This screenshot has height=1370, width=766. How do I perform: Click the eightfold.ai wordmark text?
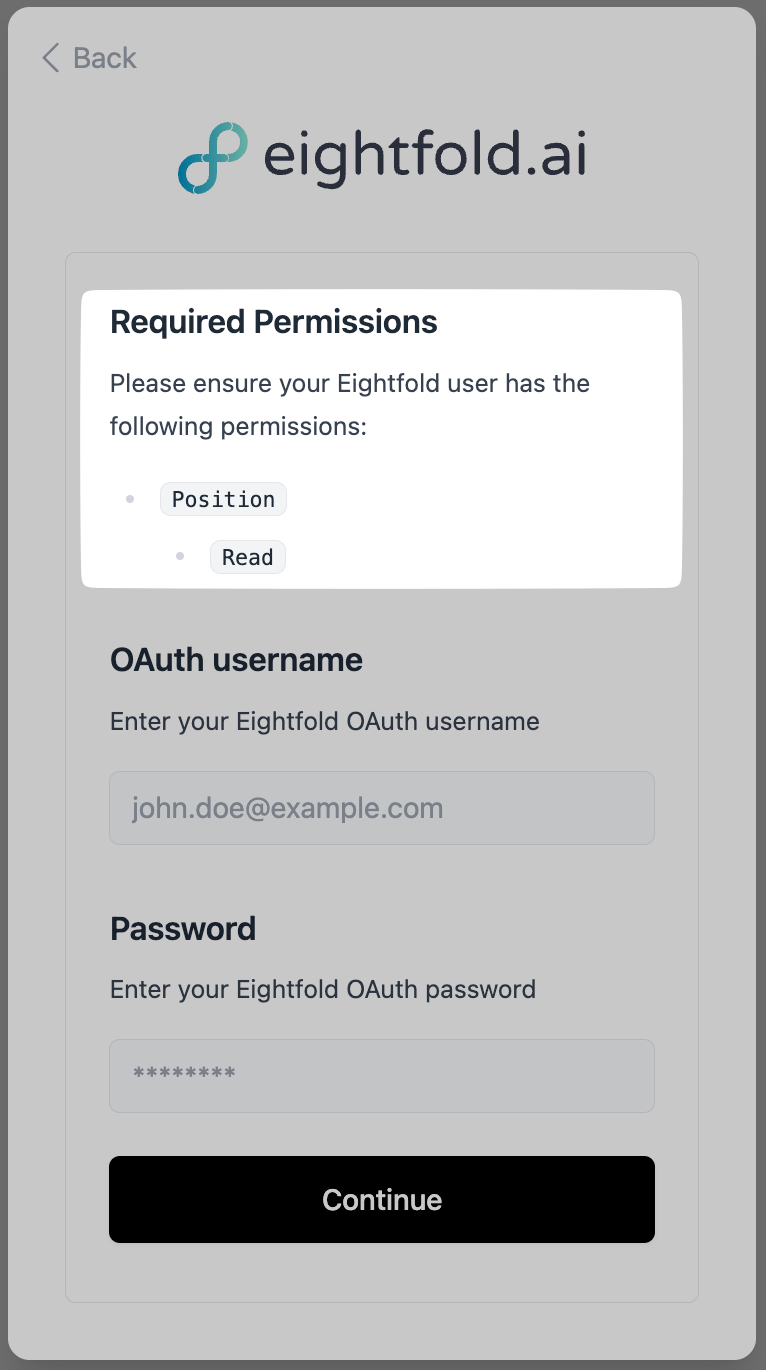pos(424,156)
